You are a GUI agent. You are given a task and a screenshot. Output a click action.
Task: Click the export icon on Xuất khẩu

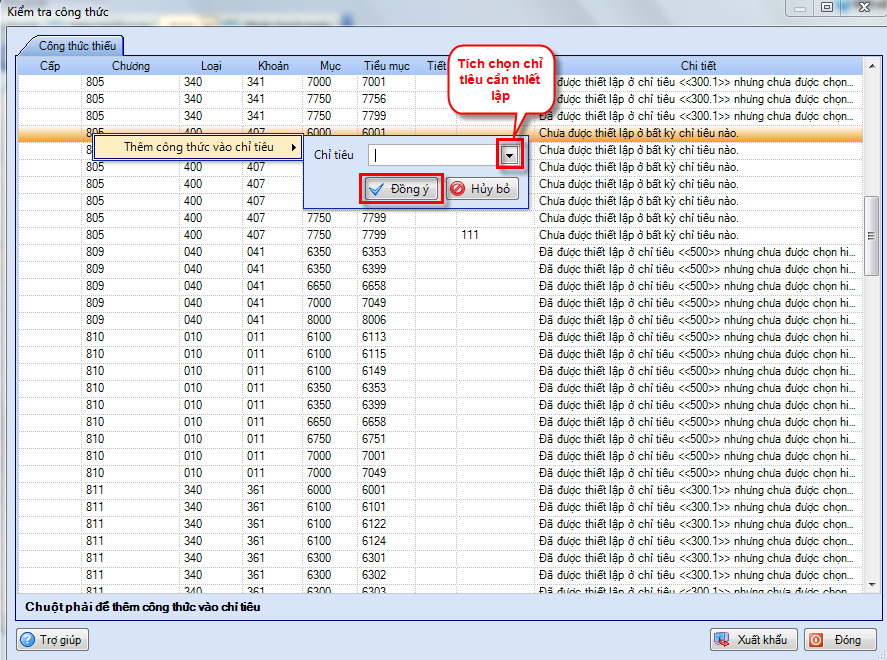tap(721, 640)
